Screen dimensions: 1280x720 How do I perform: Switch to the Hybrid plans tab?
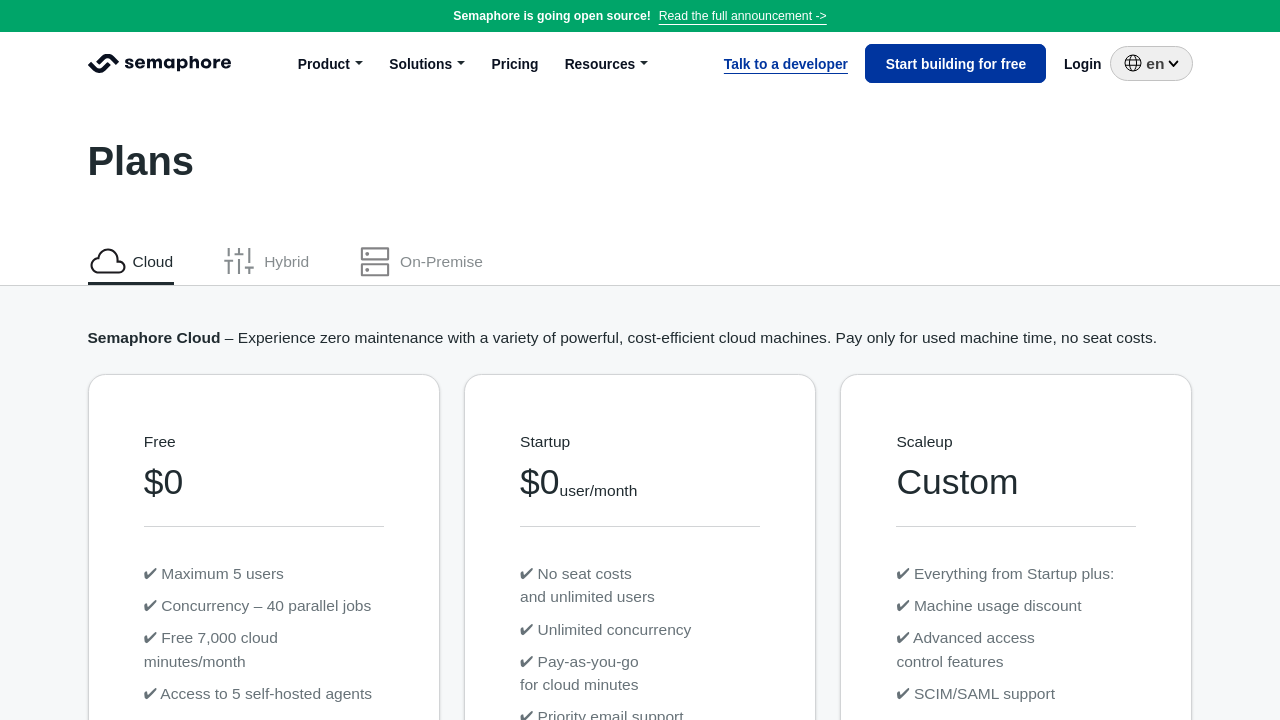[286, 262]
